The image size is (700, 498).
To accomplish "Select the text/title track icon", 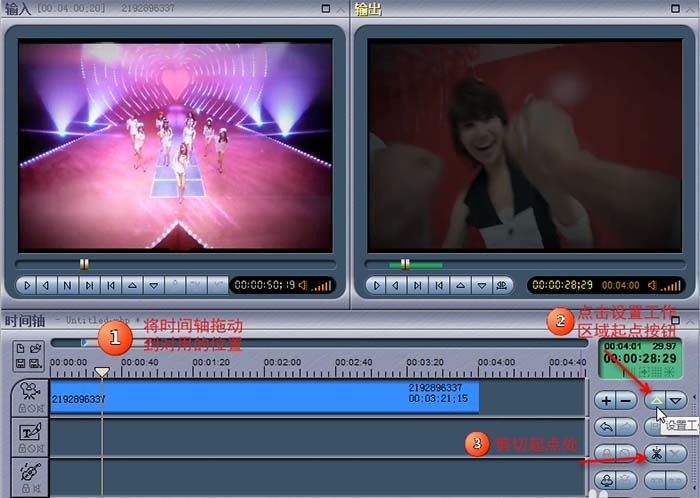I will pyautogui.click(x=30, y=431).
